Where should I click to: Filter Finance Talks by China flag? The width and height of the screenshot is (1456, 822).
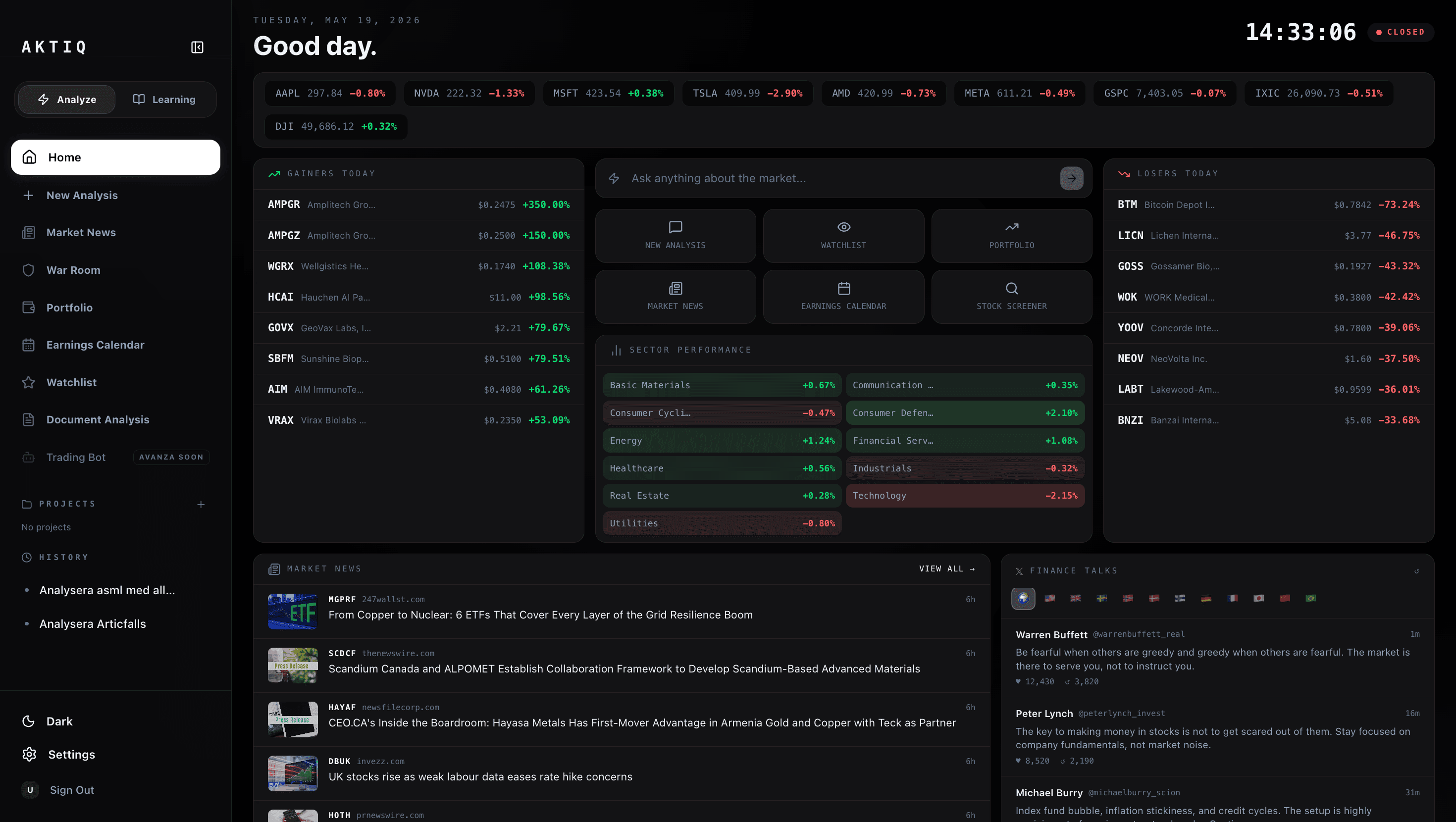click(x=1285, y=598)
